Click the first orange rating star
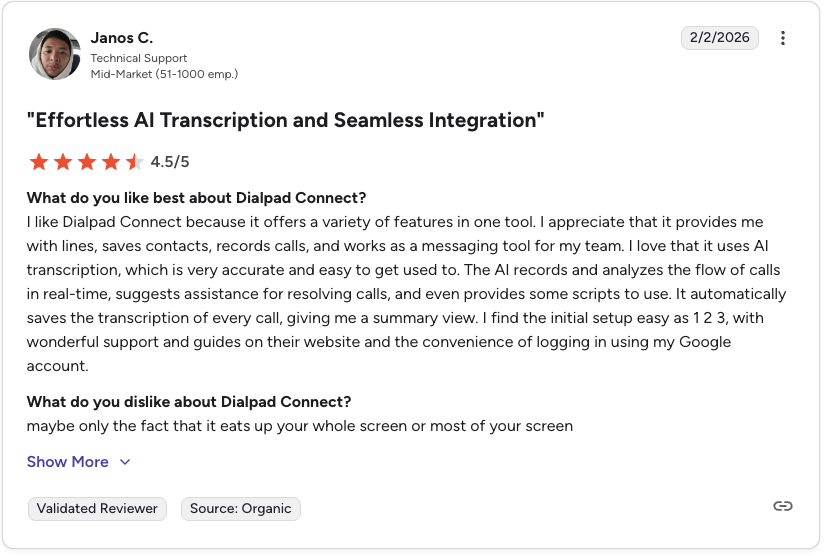 pyautogui.click(x=39, y=162)
